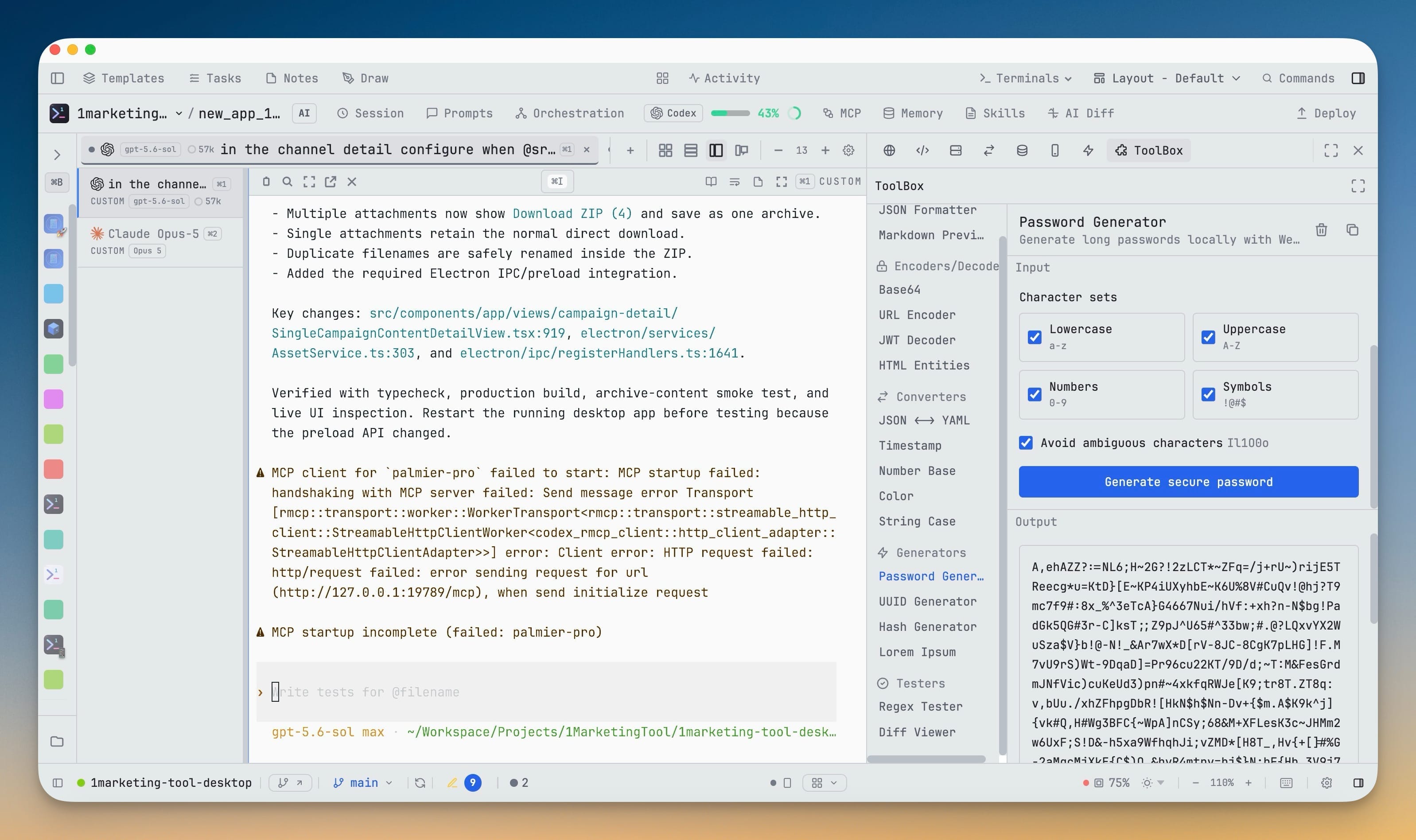Toggle Lowercase a-z checkbox
The height and width of the screenshot is (840, 1416).
pos(1035,337)
